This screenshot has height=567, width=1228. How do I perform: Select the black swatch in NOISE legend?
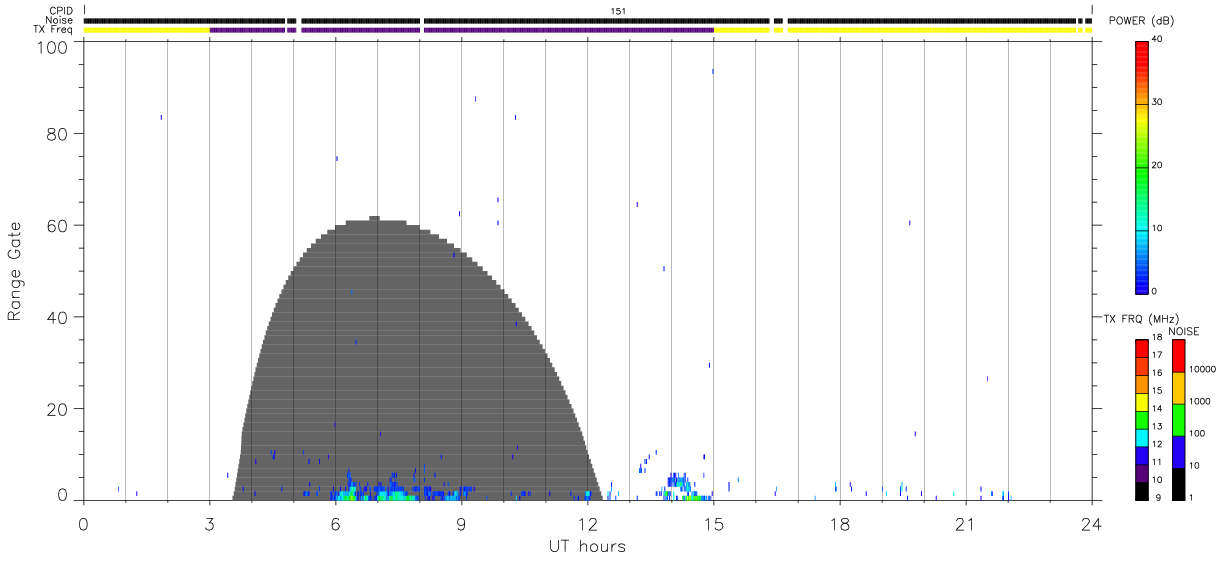coord(1178,483)
